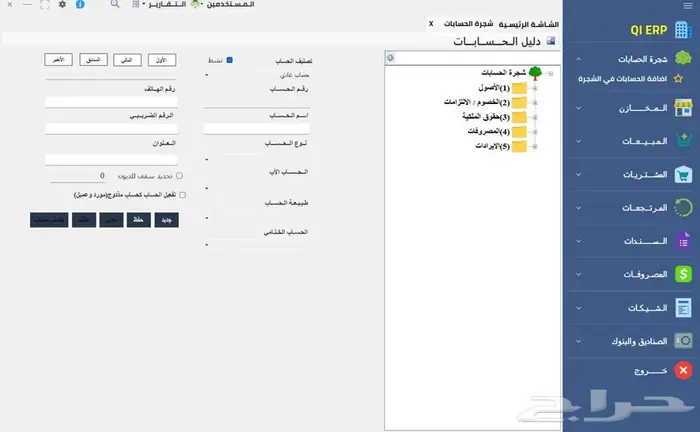Expand the expenses (المصروفات) folder in account tree
This screenshot has width=700, height=432.
(534, 131)
